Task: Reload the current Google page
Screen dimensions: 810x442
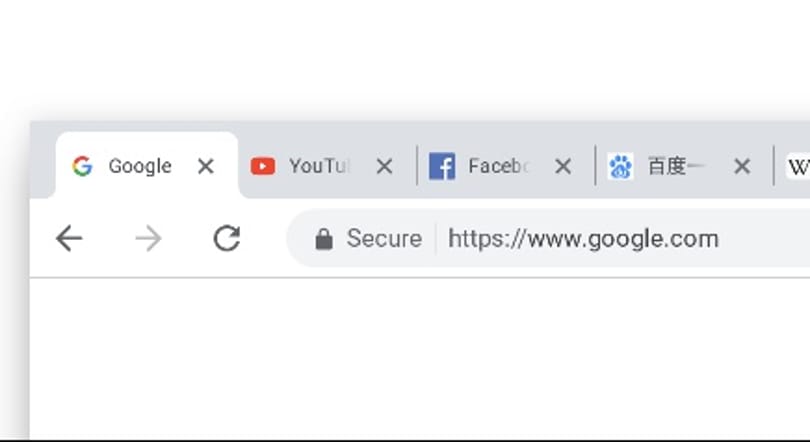Action: click(227, 238)
